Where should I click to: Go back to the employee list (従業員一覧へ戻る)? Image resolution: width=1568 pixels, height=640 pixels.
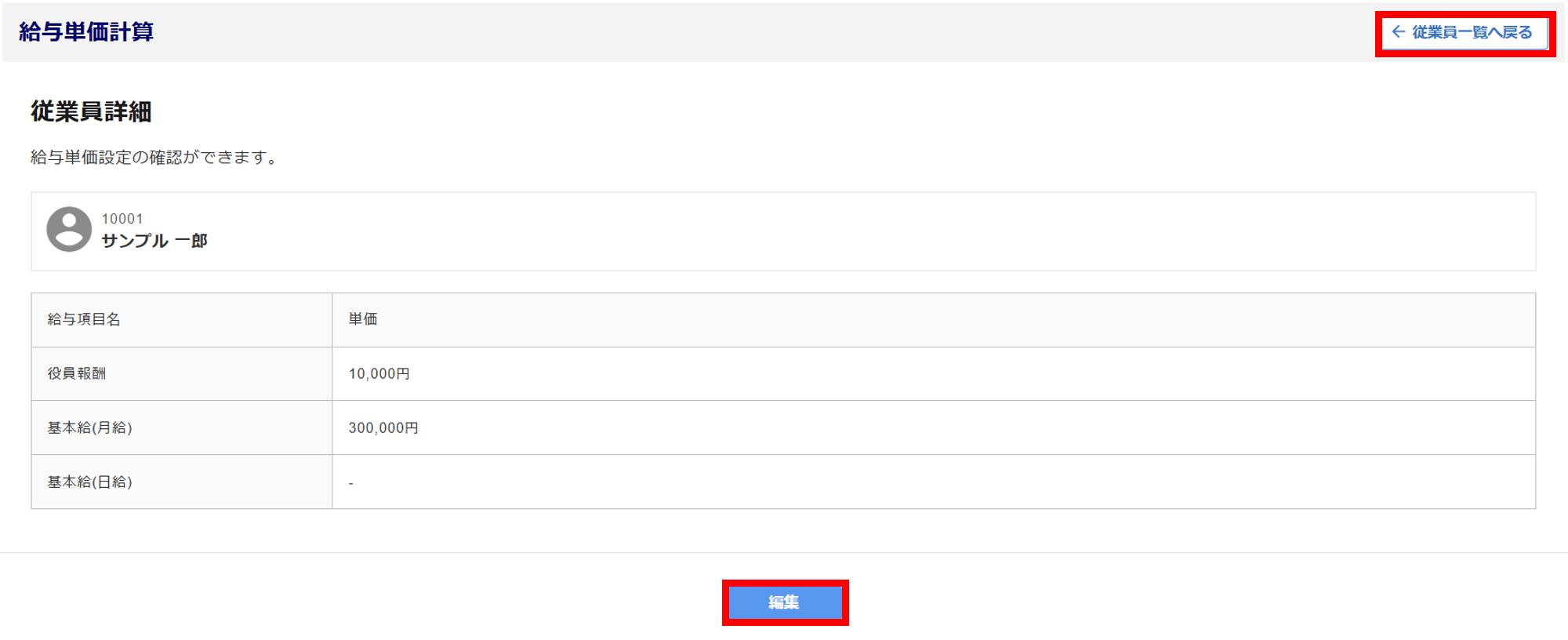1472,33
